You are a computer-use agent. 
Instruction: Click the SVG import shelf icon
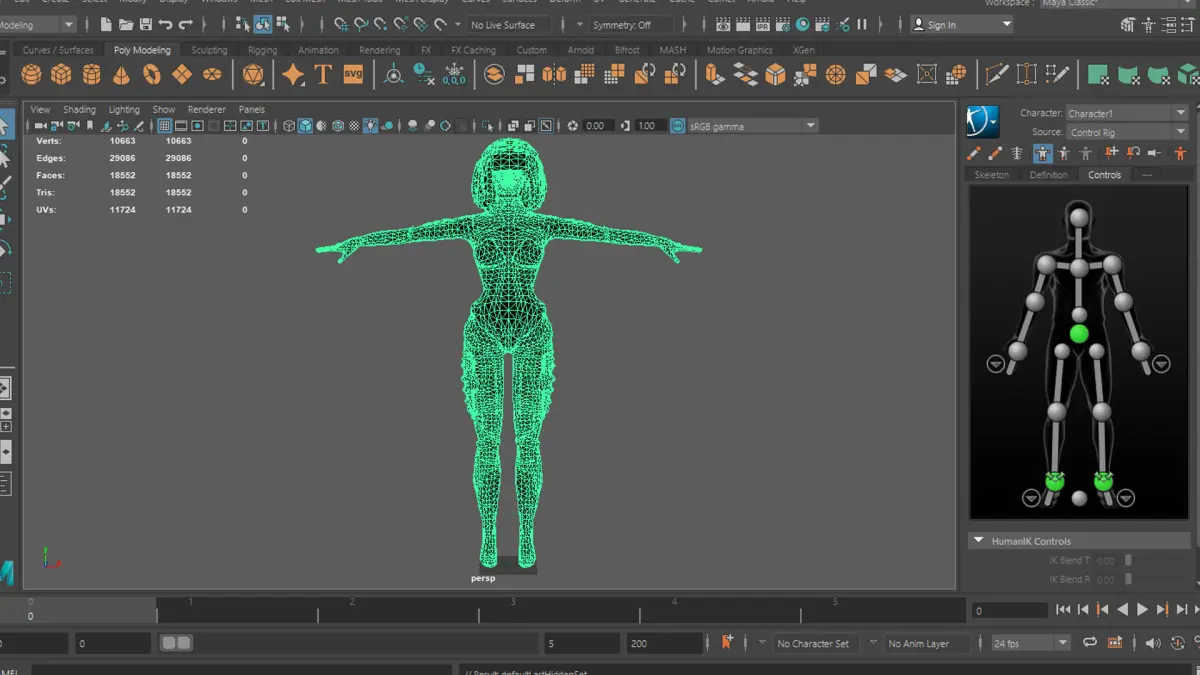coord(353,74)
